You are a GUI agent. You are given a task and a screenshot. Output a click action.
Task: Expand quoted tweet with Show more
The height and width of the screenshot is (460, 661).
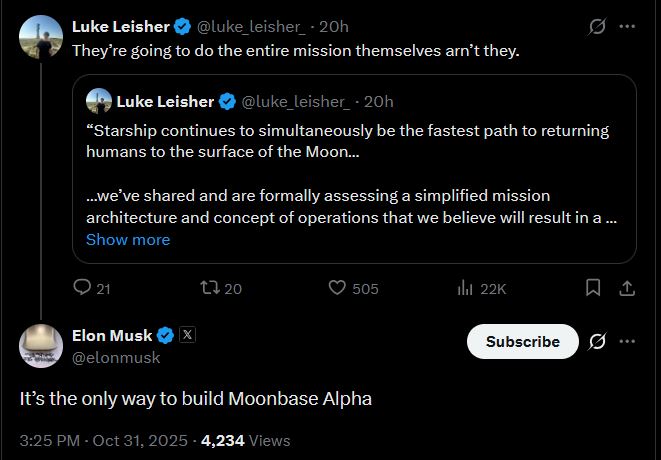(x=128, y=239)
